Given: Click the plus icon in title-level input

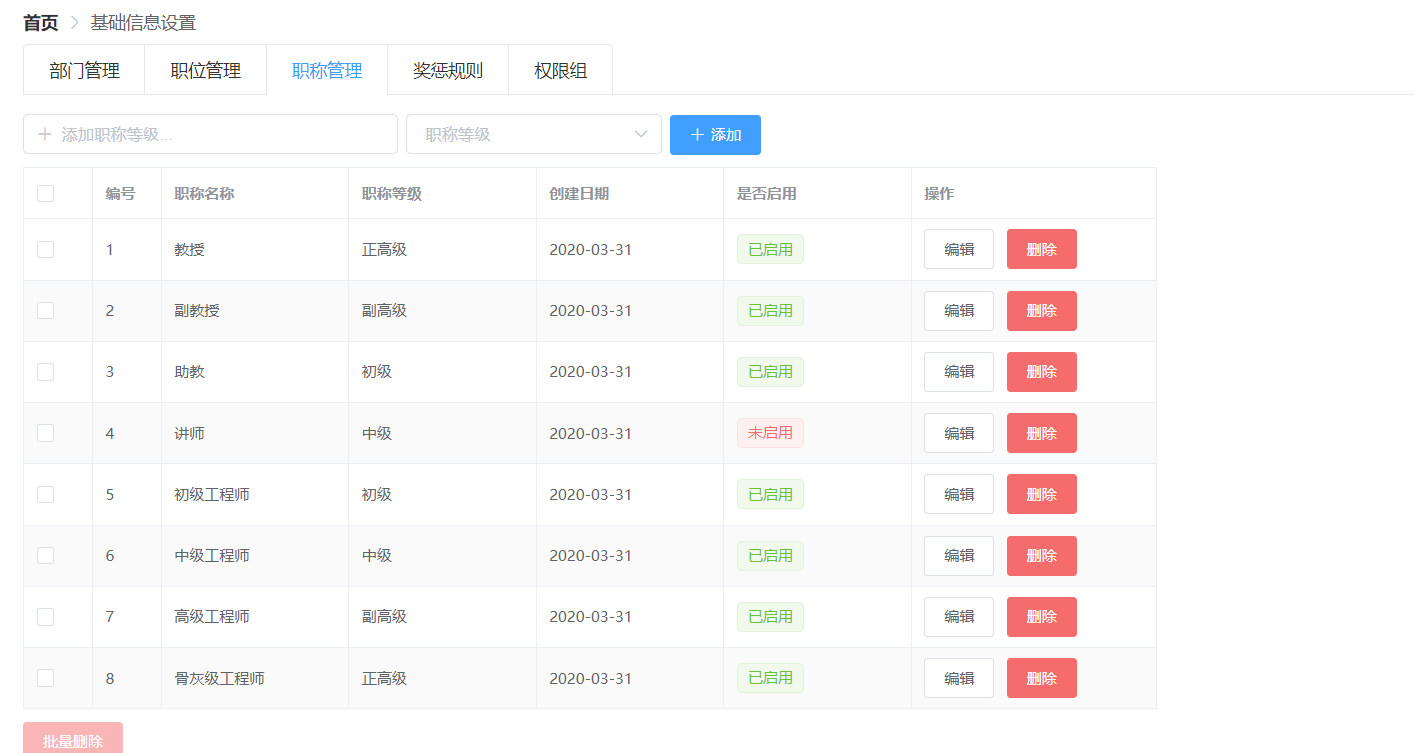Looking at the screenshot, I should click(x=44, y=134).
